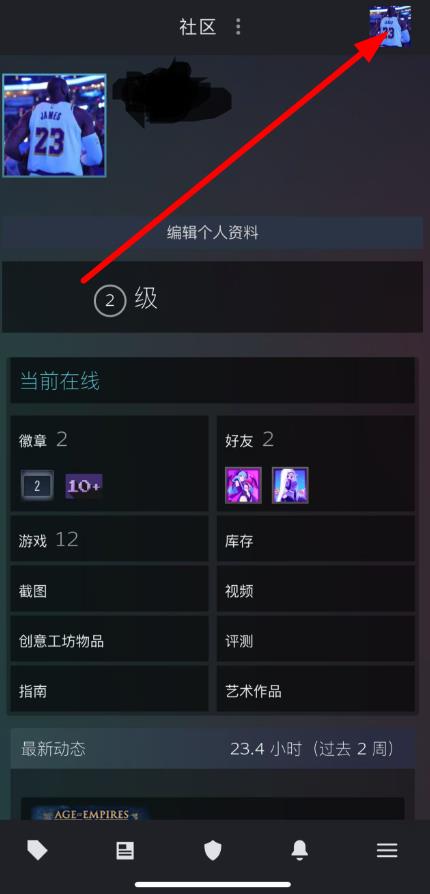Open the 评测 reviews link

pyautogui.click(x=316, y=640)
